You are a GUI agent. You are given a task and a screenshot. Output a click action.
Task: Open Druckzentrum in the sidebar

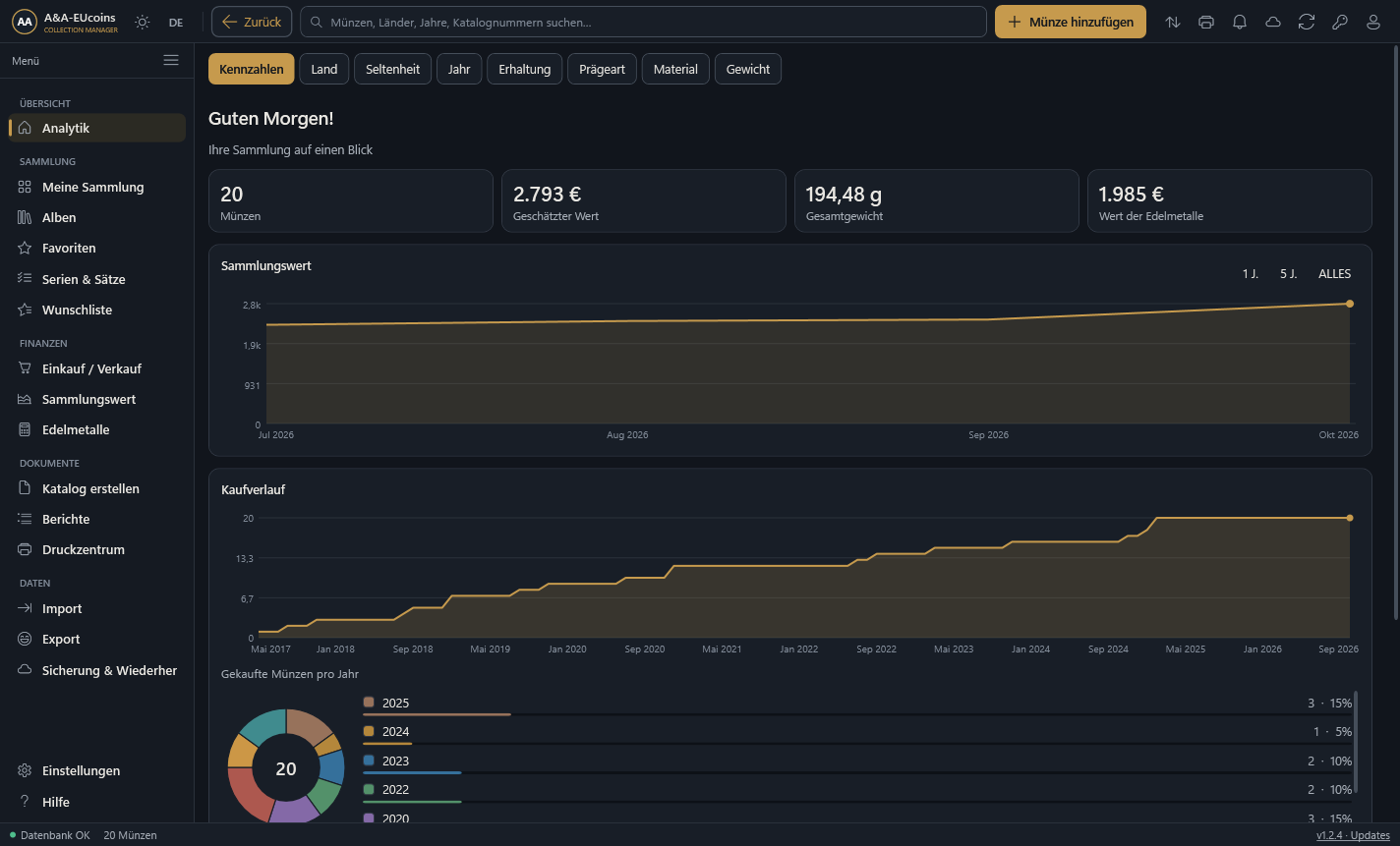coord(97,549)
